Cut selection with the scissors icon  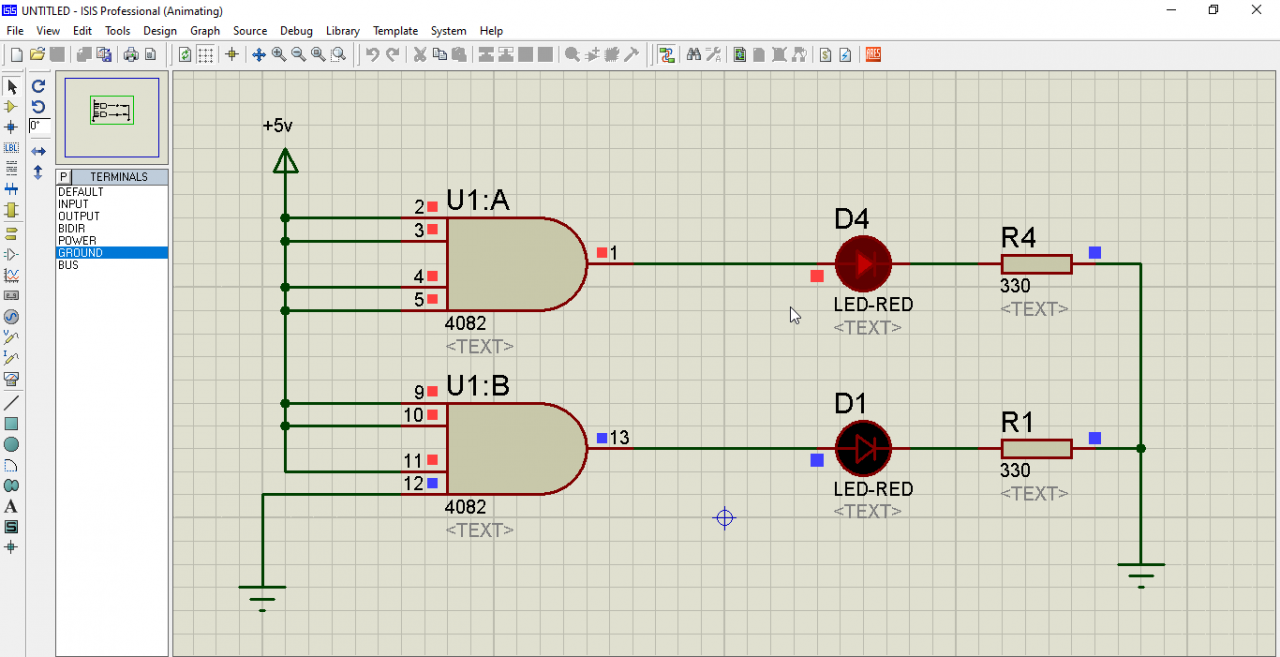click(x=420, y=54)
